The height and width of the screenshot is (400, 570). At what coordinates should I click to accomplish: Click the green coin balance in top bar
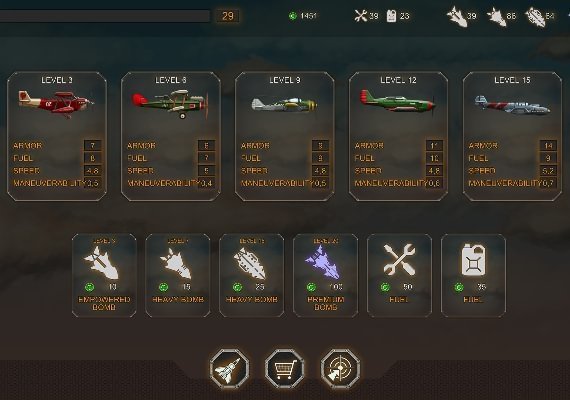click(303, 16)
